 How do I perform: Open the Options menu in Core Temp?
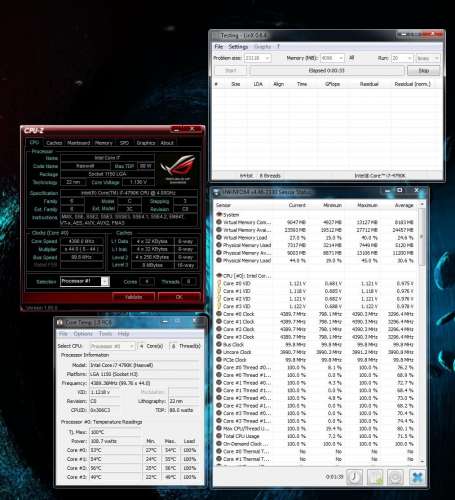[83, 334]
